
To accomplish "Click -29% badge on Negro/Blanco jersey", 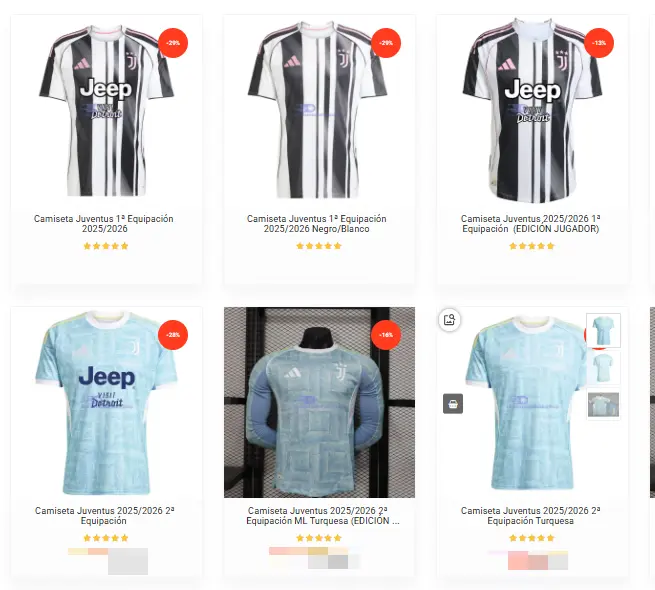I will (386, 43).
